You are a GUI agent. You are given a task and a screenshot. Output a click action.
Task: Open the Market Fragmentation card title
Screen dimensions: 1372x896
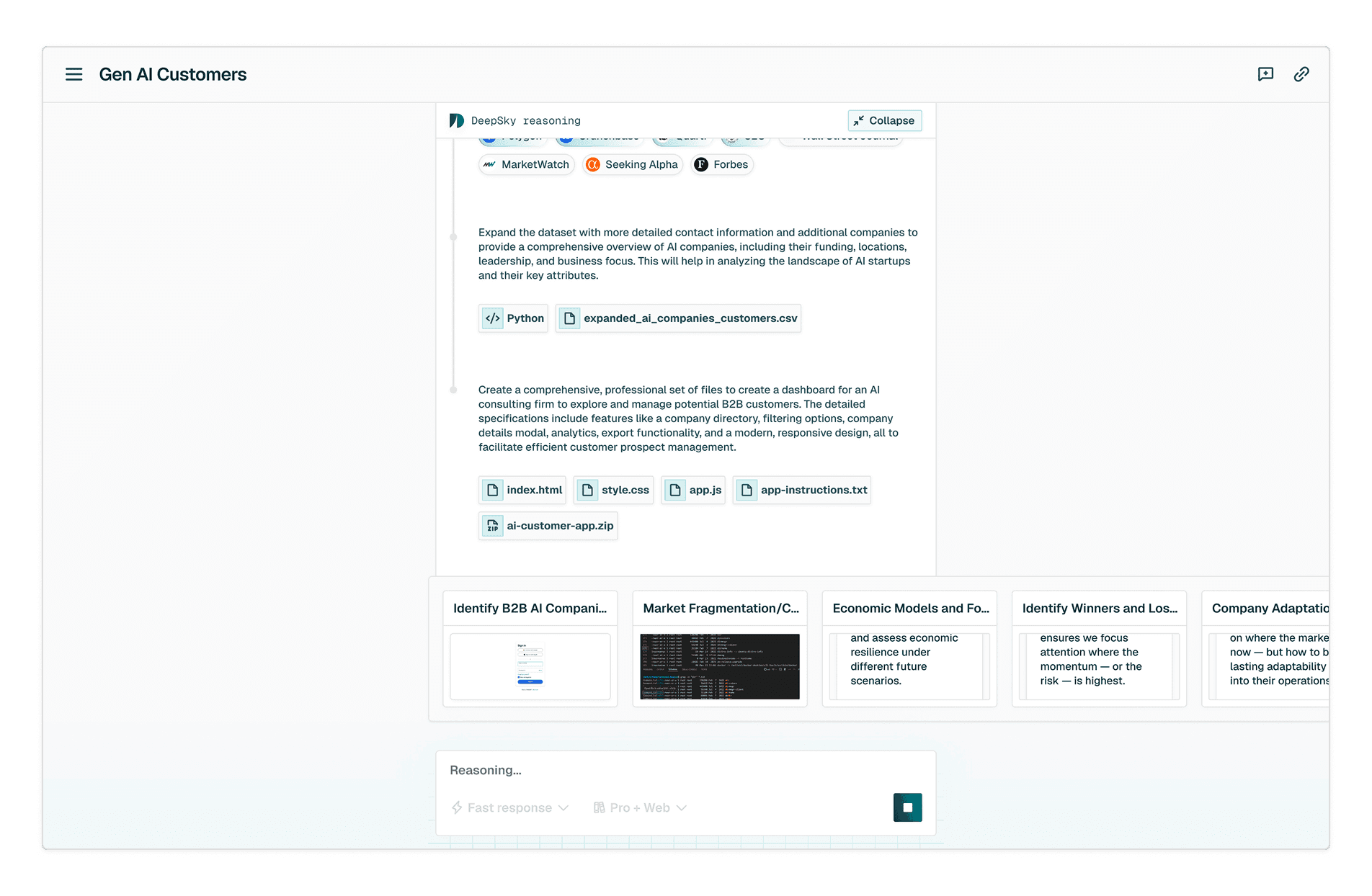tap(721, 609)
